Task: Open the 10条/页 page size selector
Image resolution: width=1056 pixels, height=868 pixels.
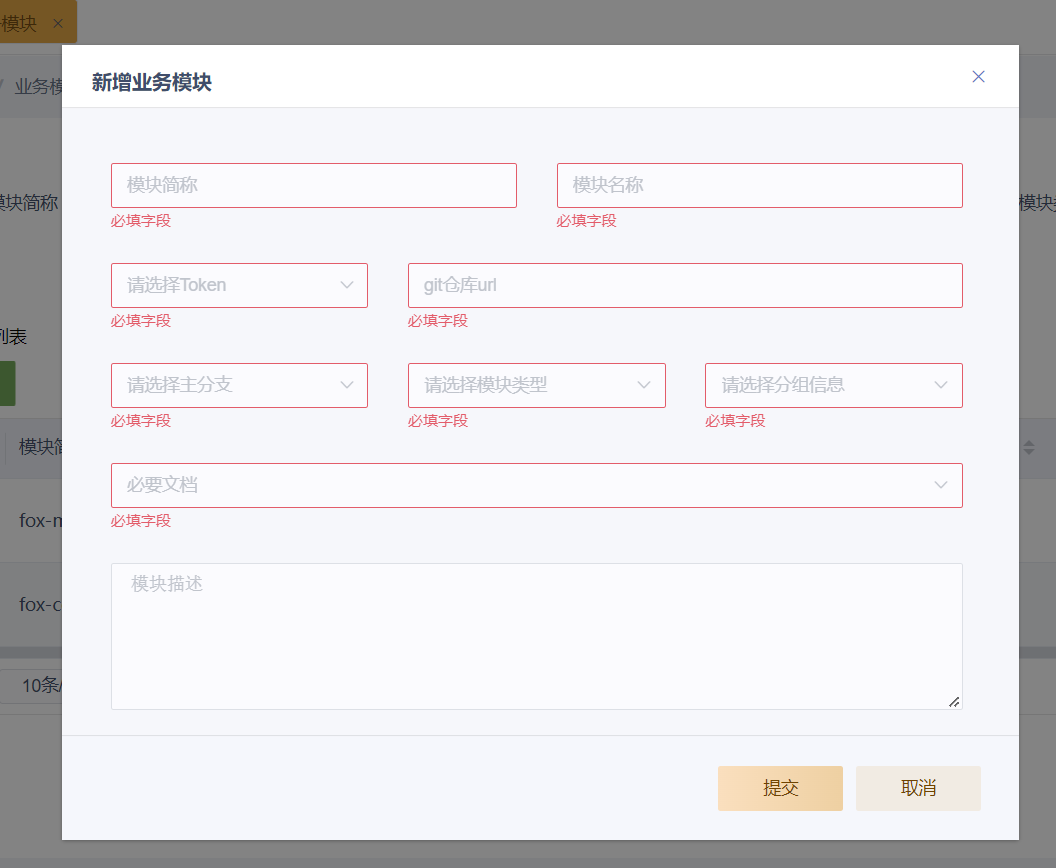Action: (40, 685)
